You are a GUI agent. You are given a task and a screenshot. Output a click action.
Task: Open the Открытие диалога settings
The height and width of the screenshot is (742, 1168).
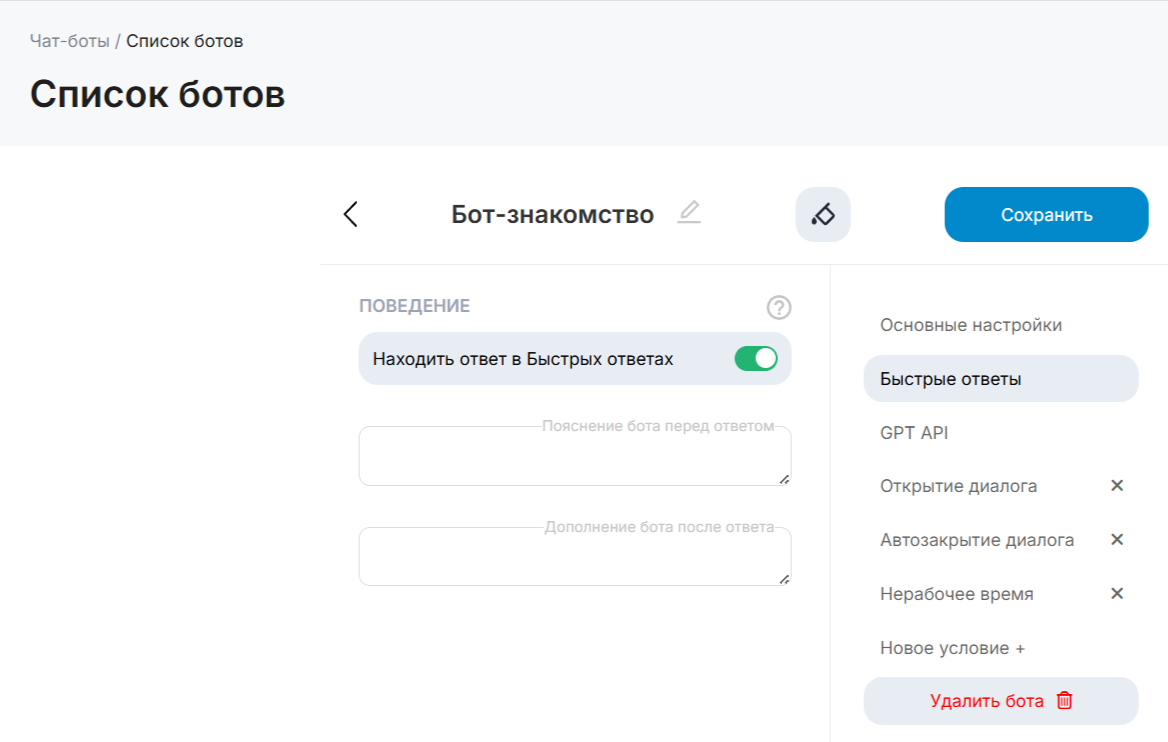(958, 486)
